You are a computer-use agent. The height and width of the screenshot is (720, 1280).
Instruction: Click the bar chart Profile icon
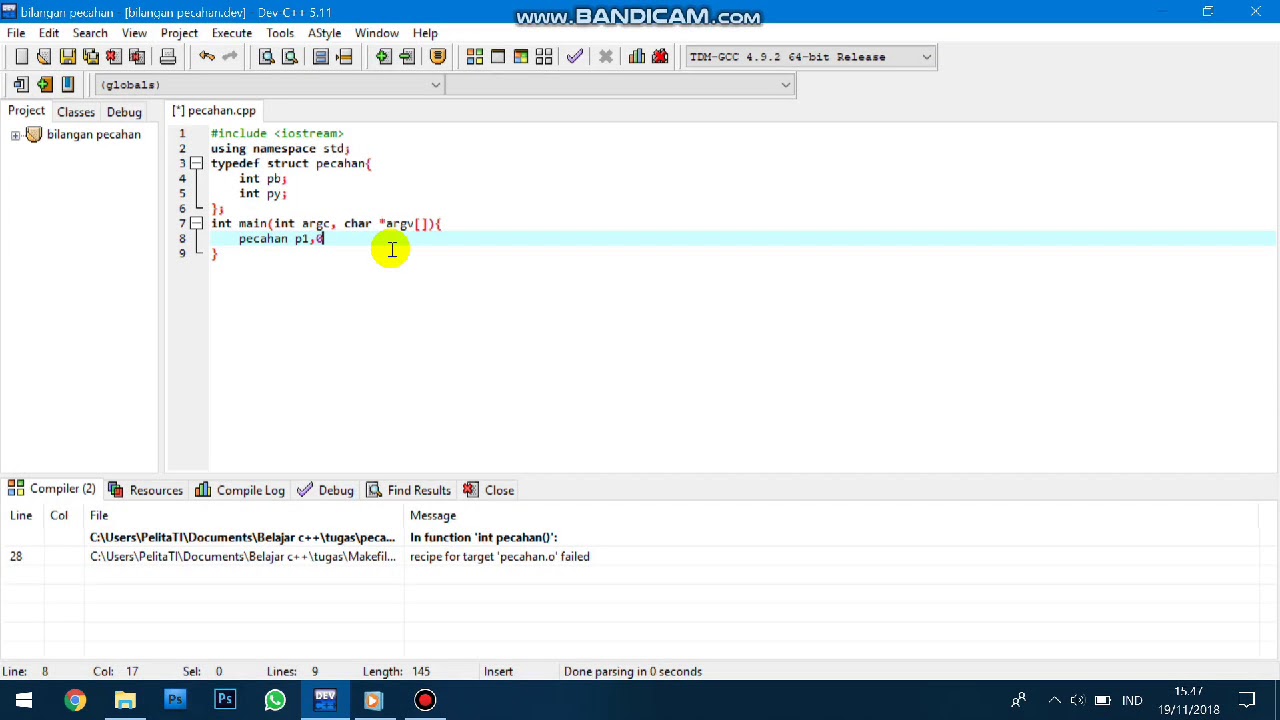pos(637,57)
